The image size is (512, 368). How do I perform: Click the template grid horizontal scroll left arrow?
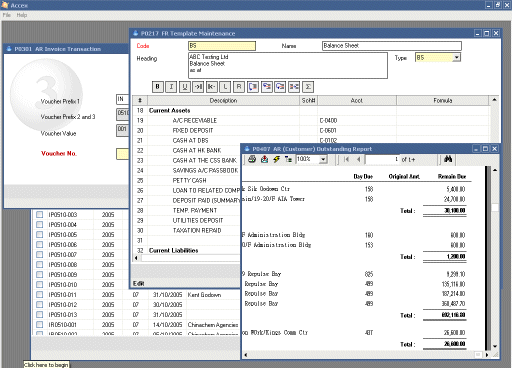tap(136, 258)
